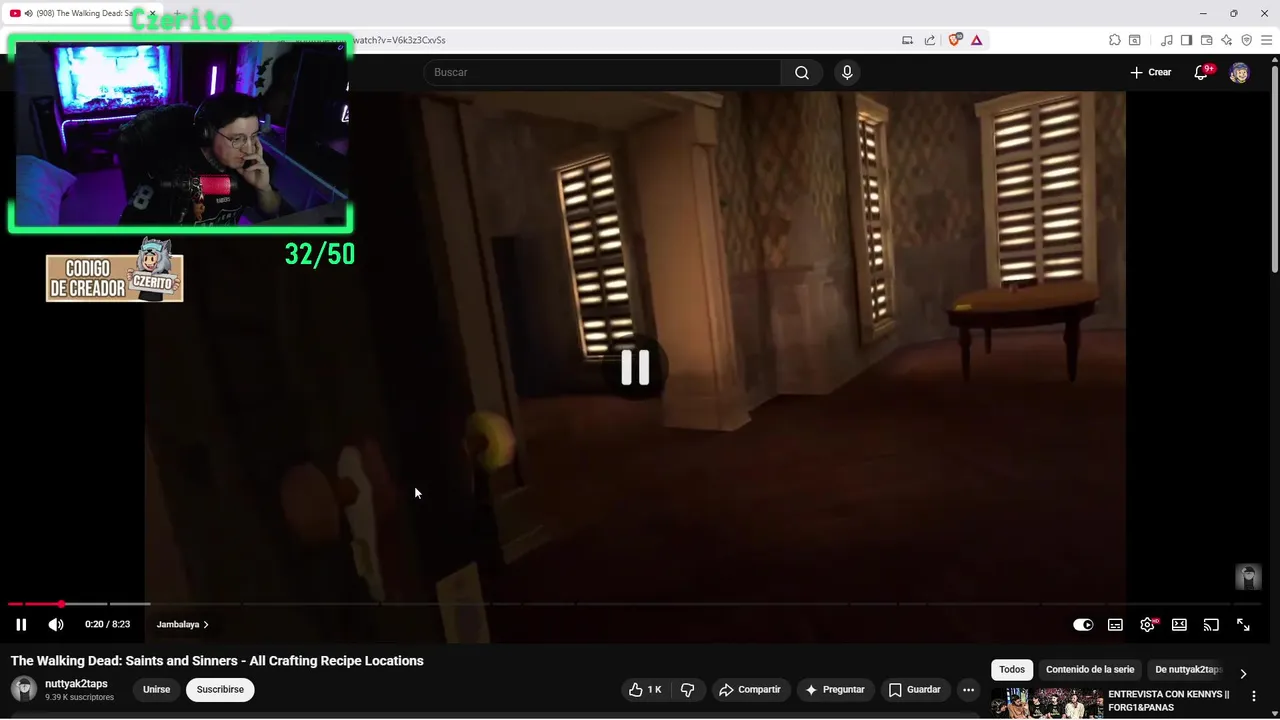Open the media playlist music note icon

[x=1167, y=40]
